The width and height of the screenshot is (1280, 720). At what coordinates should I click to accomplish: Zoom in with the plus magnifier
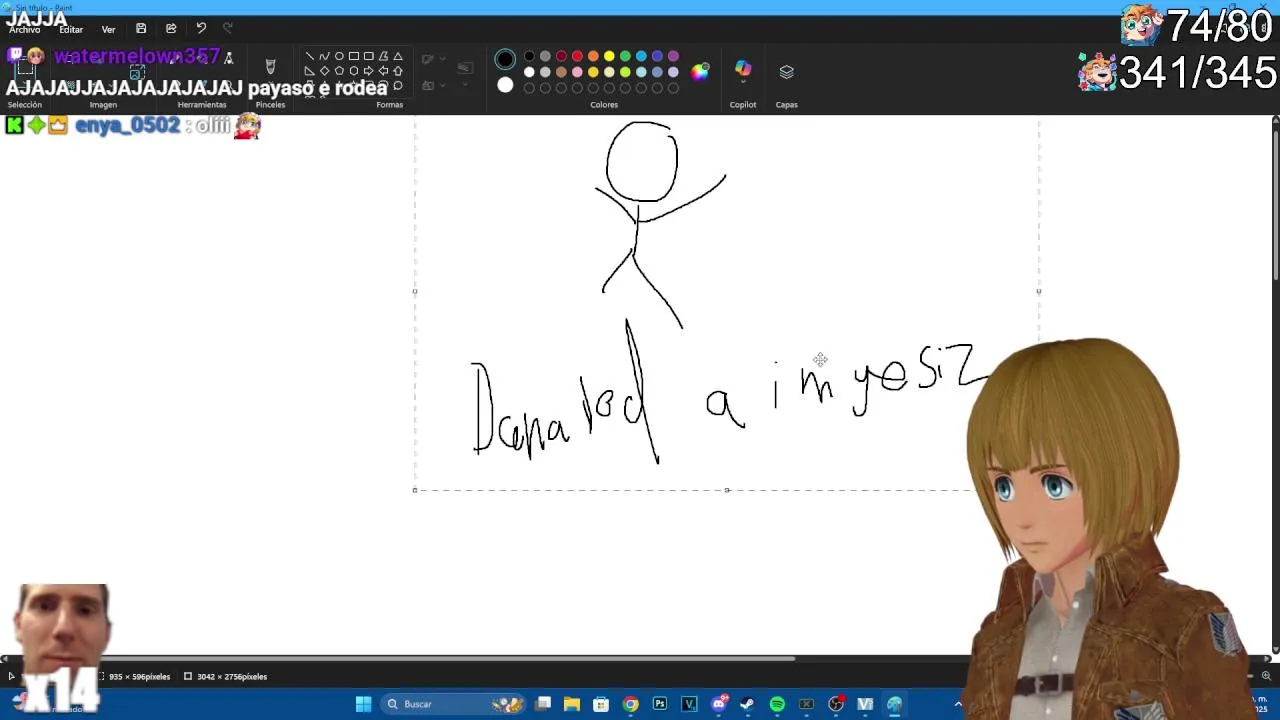[x=1266, y=676]
